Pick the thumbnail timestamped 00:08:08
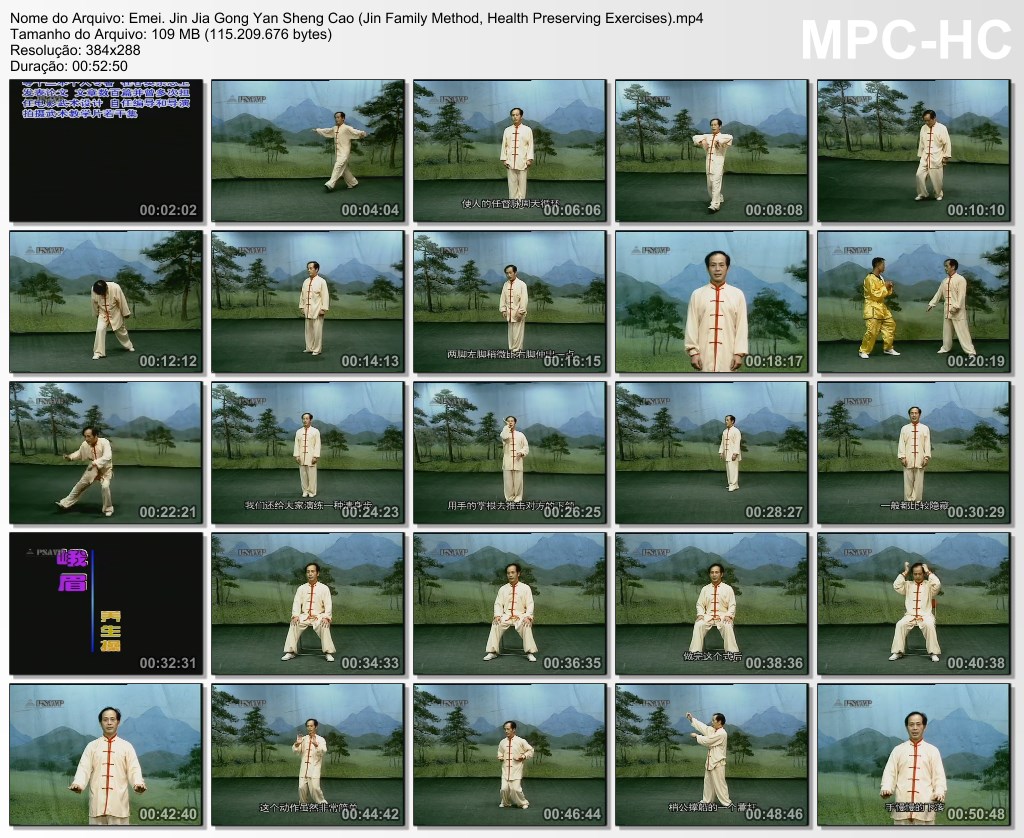Screen dimensions: 1024x838 tap(711, 150)
